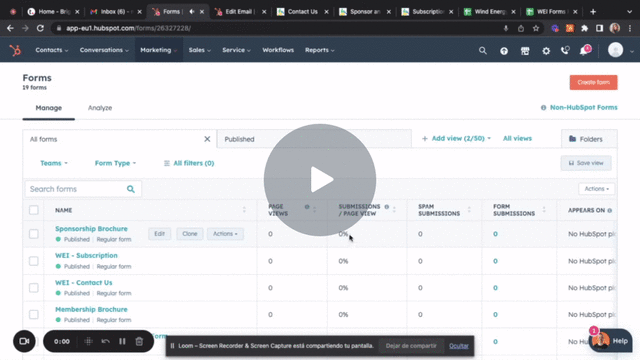Open HubSpot settings gear
The height and width of the screenshot is (360, 640).
[x=546, y=51]
